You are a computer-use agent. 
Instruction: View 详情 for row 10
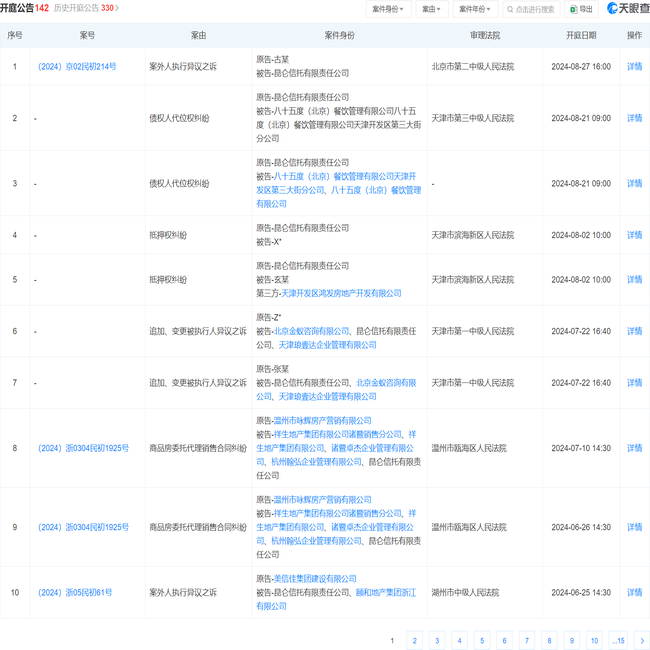tap(634, 593)
